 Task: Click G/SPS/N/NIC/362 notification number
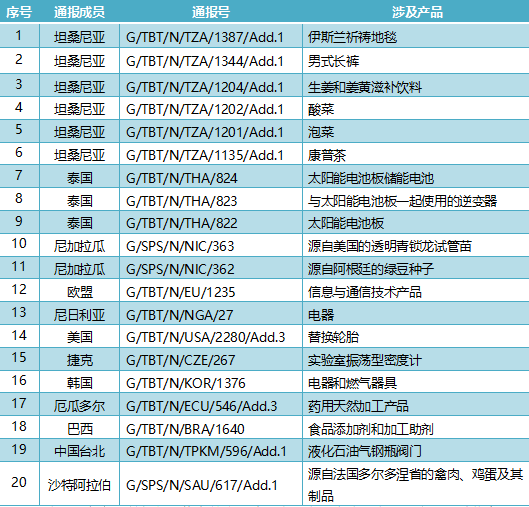coord(180,269)
